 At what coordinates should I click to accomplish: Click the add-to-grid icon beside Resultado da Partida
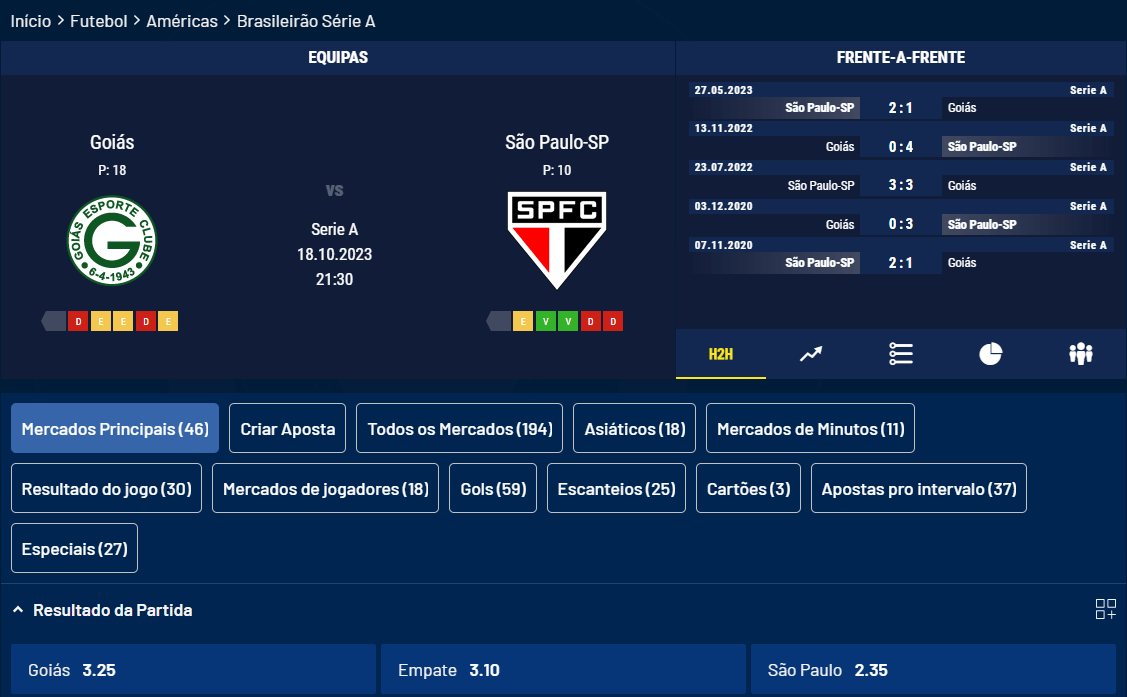pos(1105,609)
